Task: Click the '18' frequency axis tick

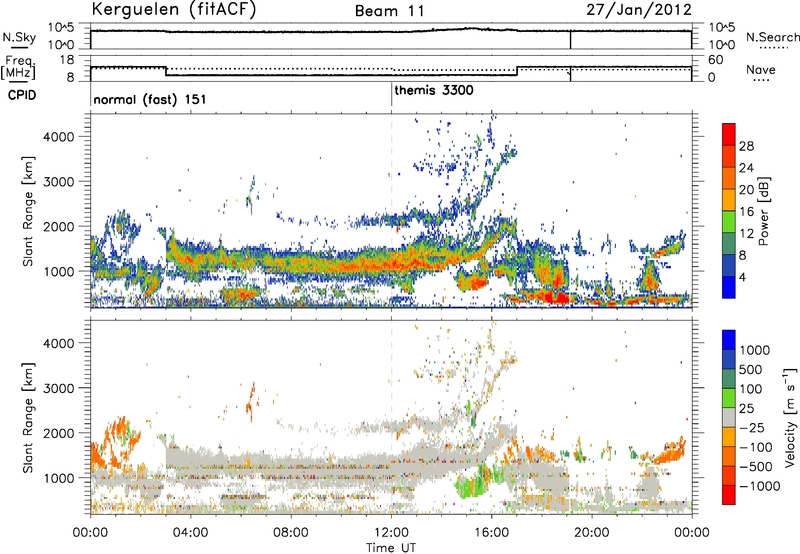Action: click(67, 60)
